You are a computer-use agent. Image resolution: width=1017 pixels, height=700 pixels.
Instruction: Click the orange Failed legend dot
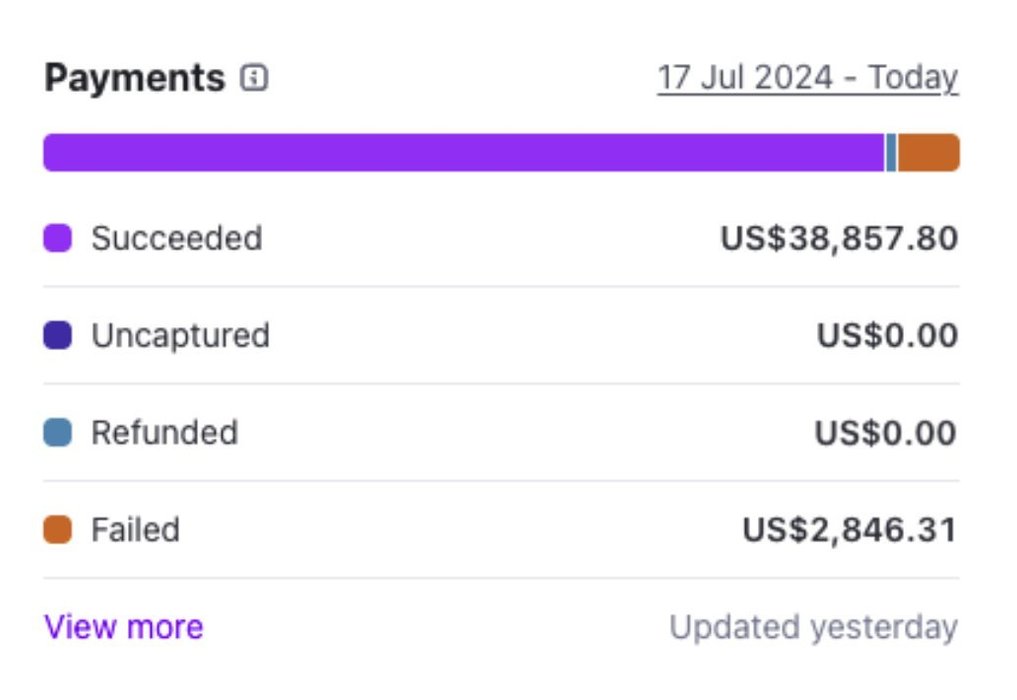click(58, 529)
